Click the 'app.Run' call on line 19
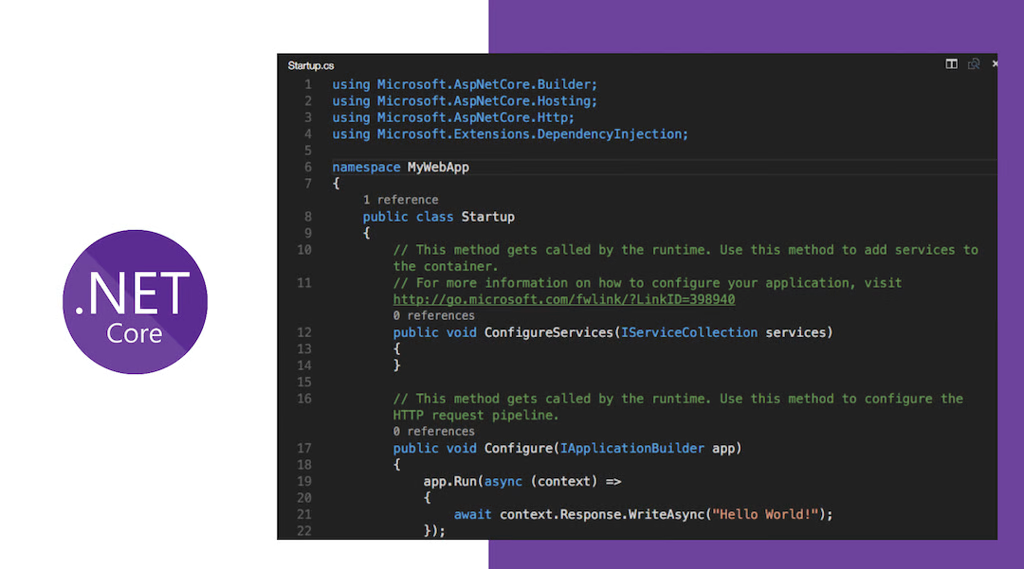1024x569 pixels. (x=450, y=481)
